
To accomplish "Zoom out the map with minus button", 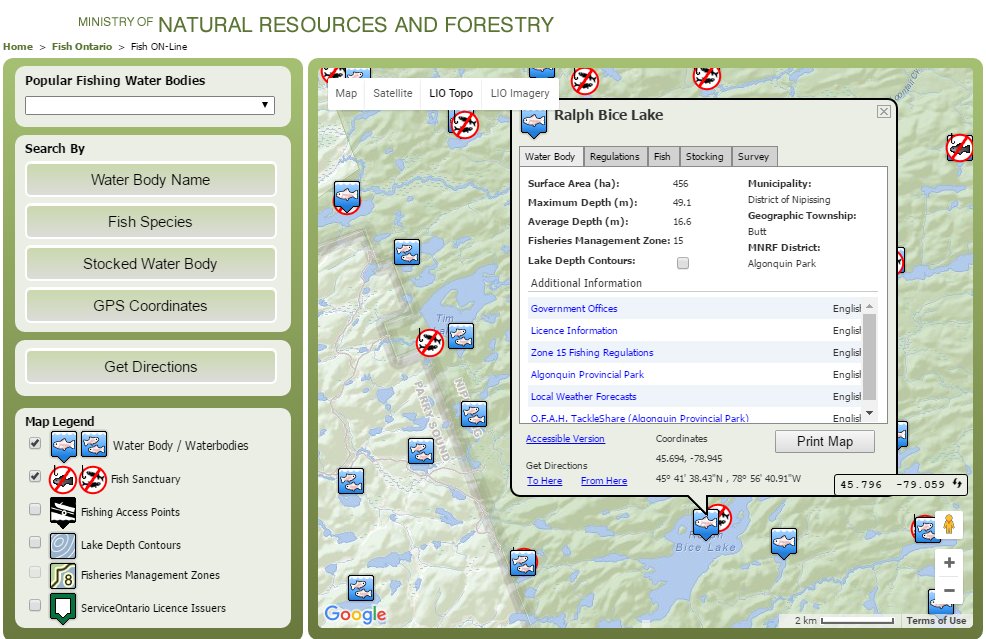I will (x=949, y=591).
